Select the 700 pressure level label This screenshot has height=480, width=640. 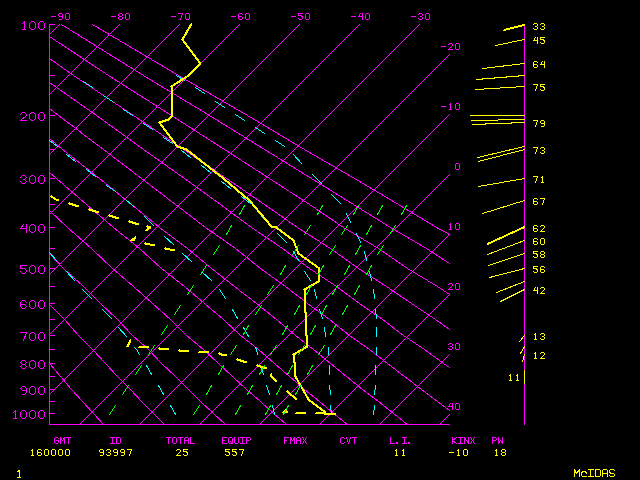(x=32, y=338)
